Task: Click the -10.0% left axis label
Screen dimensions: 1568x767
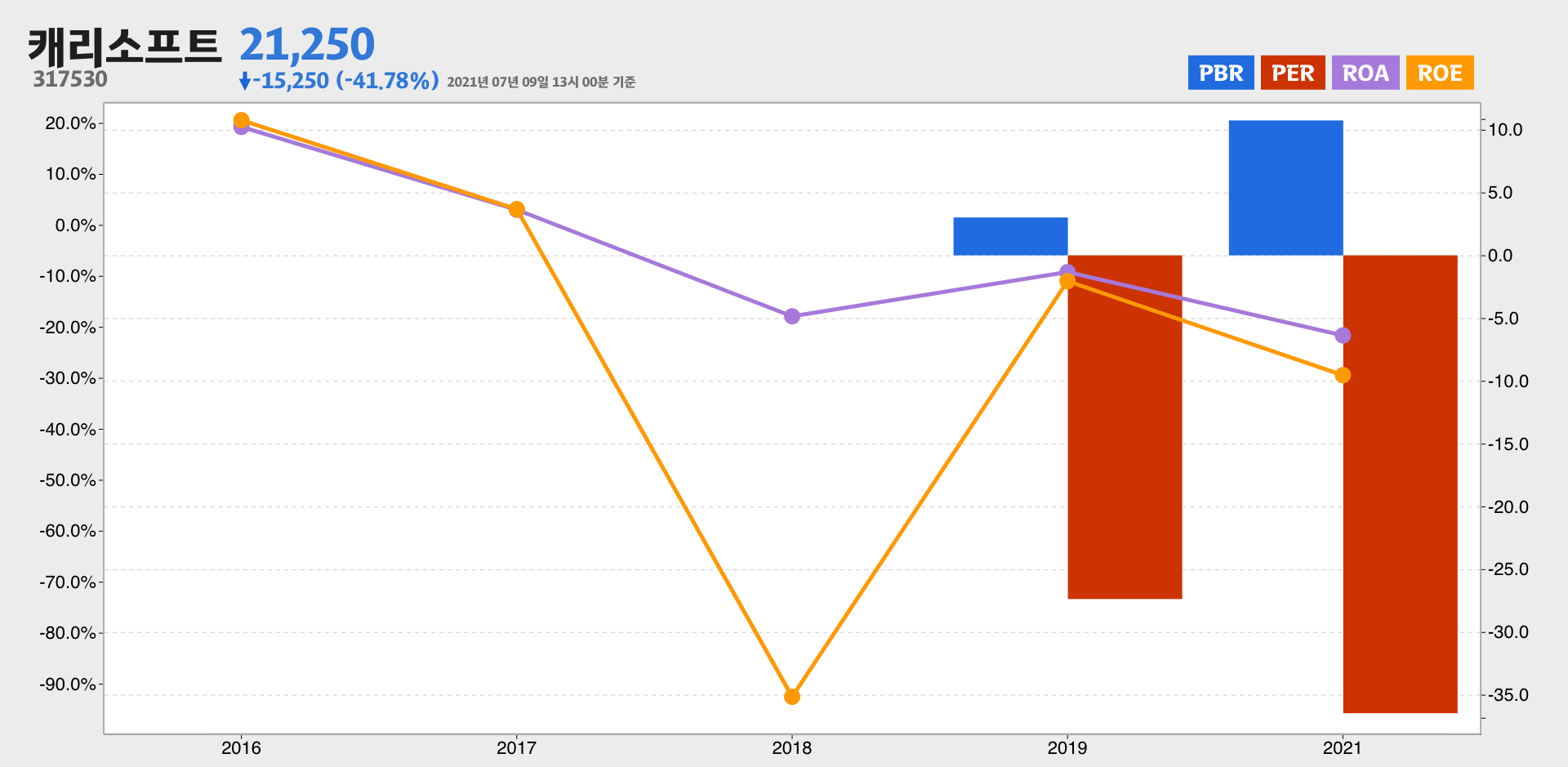Action: point(68,276)
